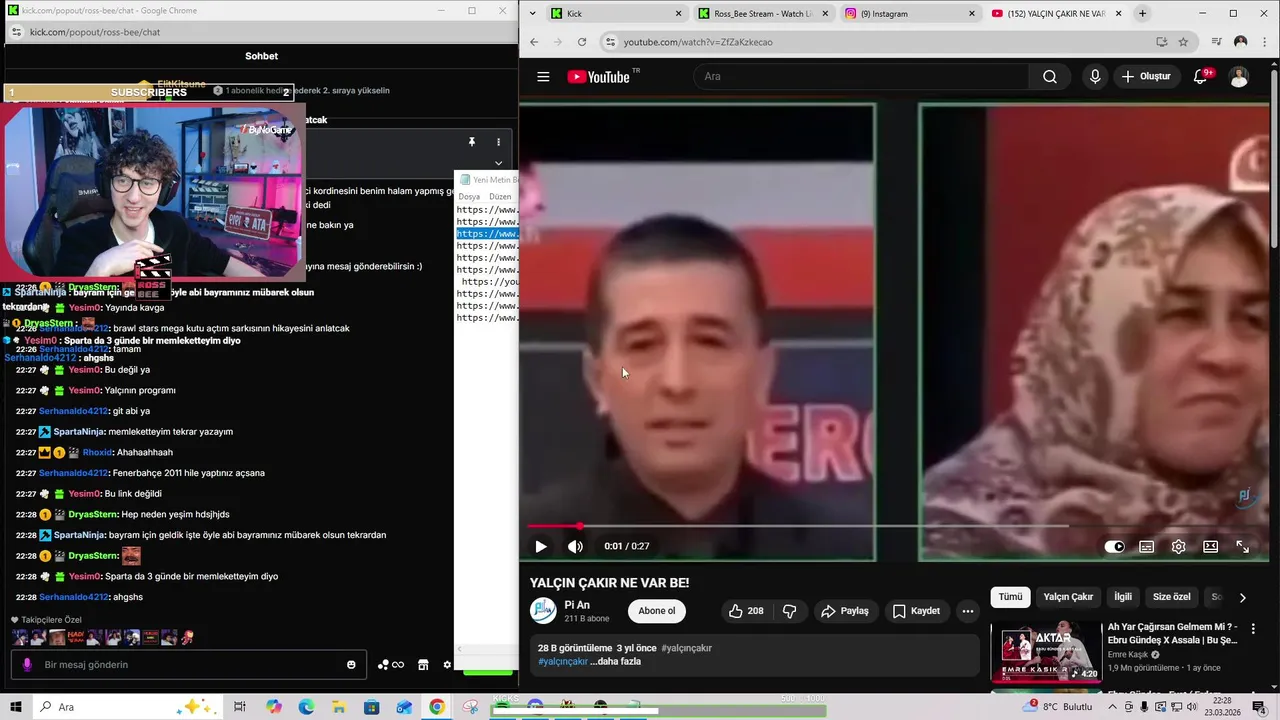Click the youtube.com address bar URL
This screenshot has width=1280, height=720.
click(x=698, y=42)
